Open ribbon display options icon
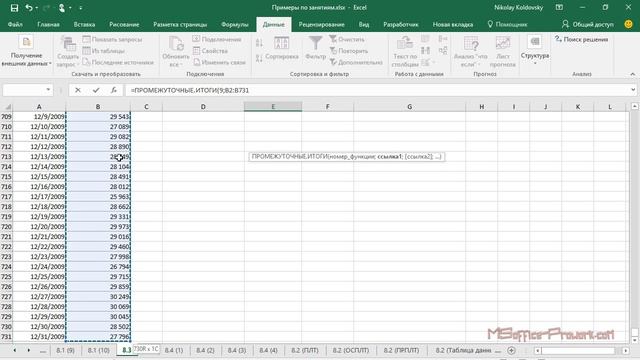Screen dimensions: 640x360 pos(559,8)
